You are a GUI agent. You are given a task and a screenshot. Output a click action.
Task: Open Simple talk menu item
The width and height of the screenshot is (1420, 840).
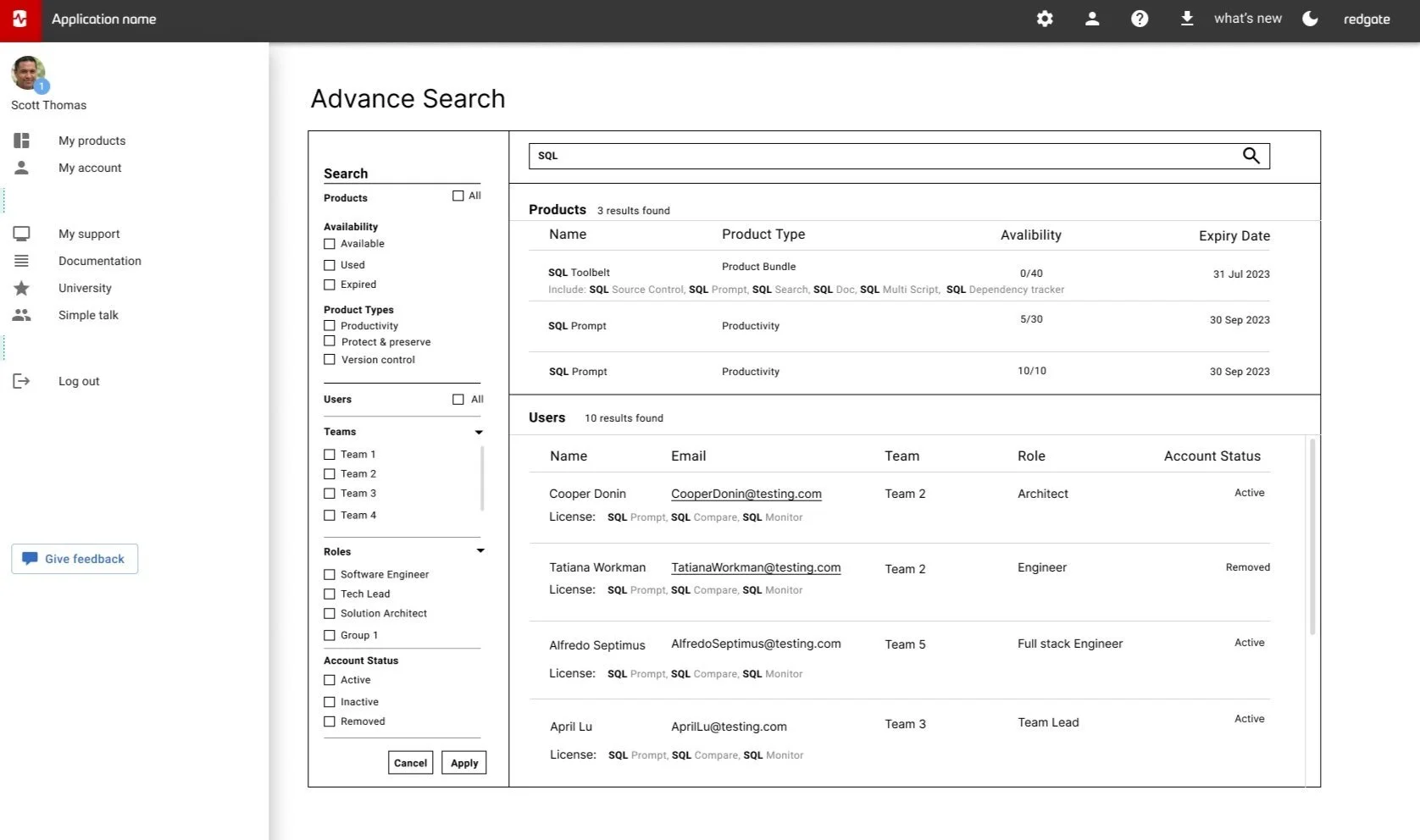[x=88, y=315]
